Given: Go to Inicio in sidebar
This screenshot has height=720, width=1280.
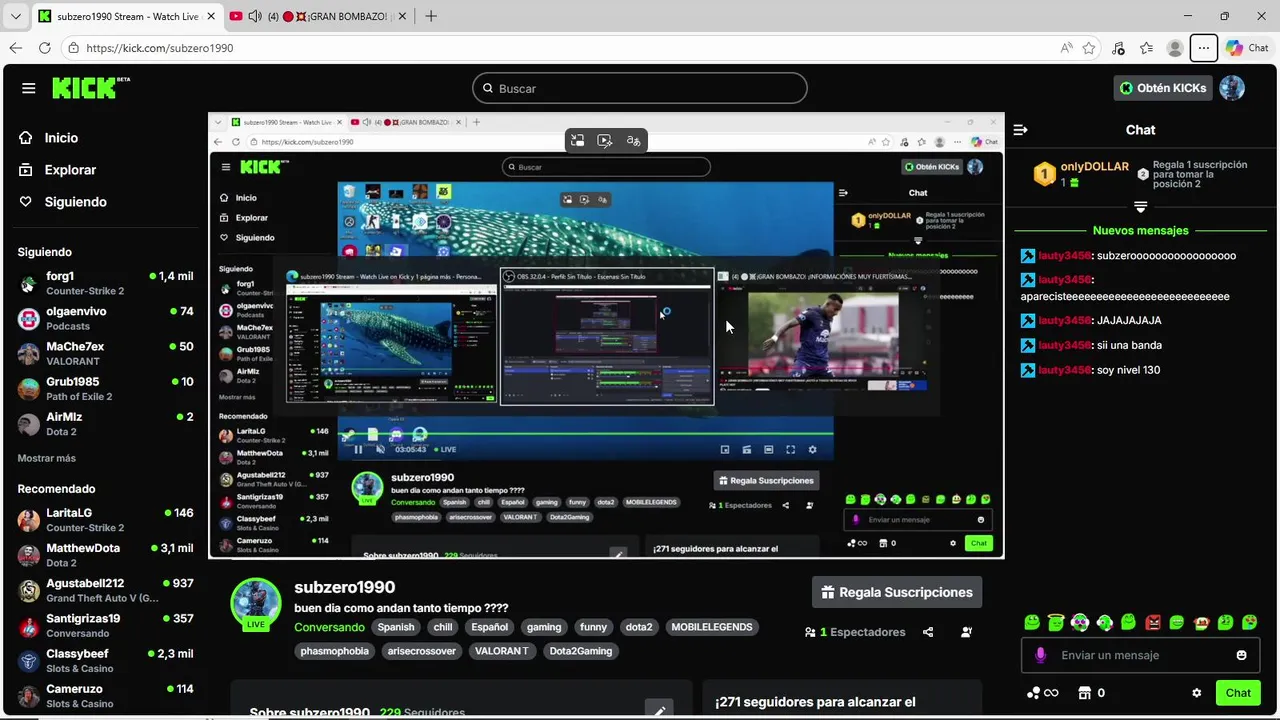Looking at the screenshot, I should point(61,138).
